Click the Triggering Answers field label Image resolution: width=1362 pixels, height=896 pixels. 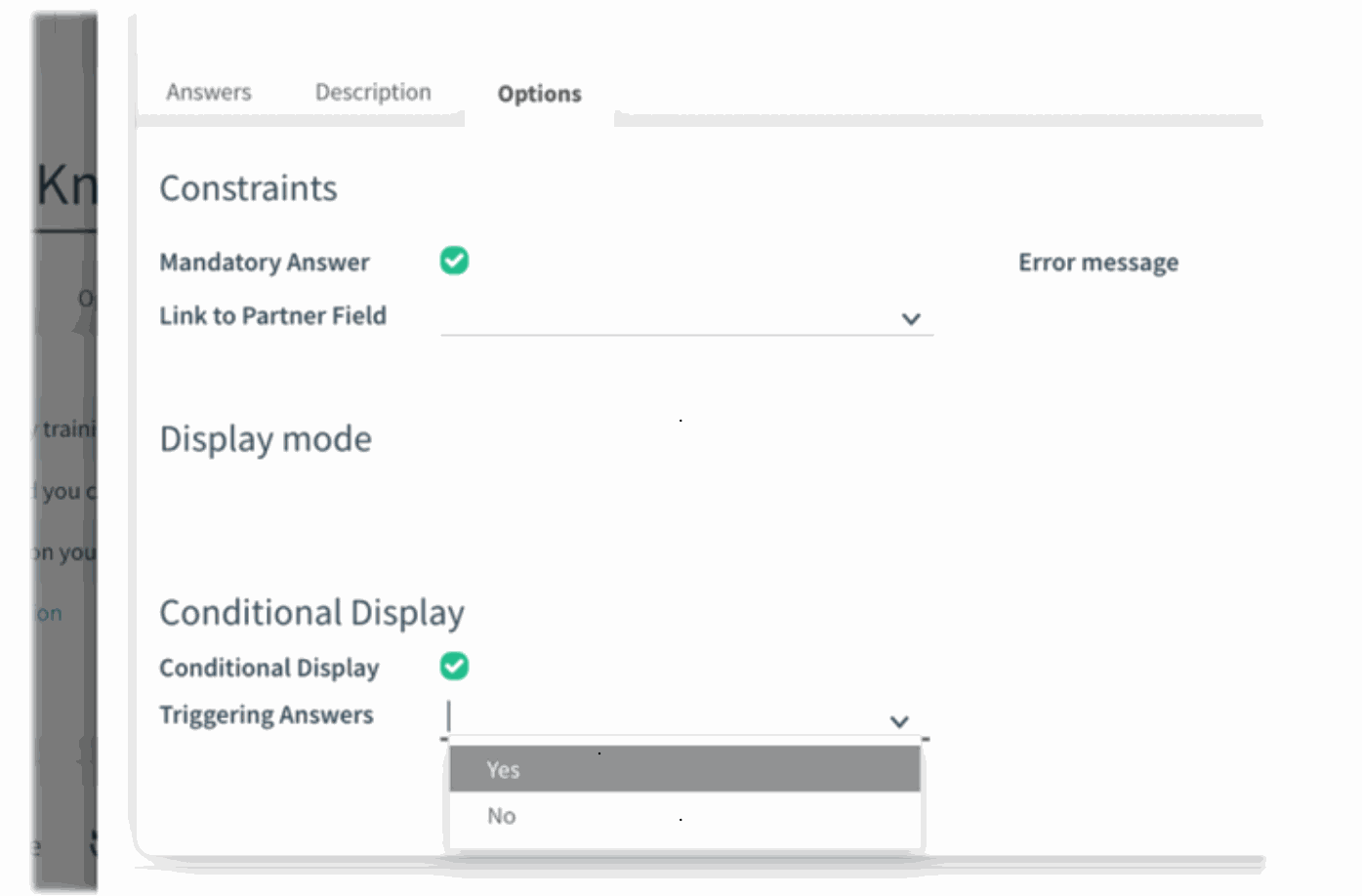click(266, 715)
